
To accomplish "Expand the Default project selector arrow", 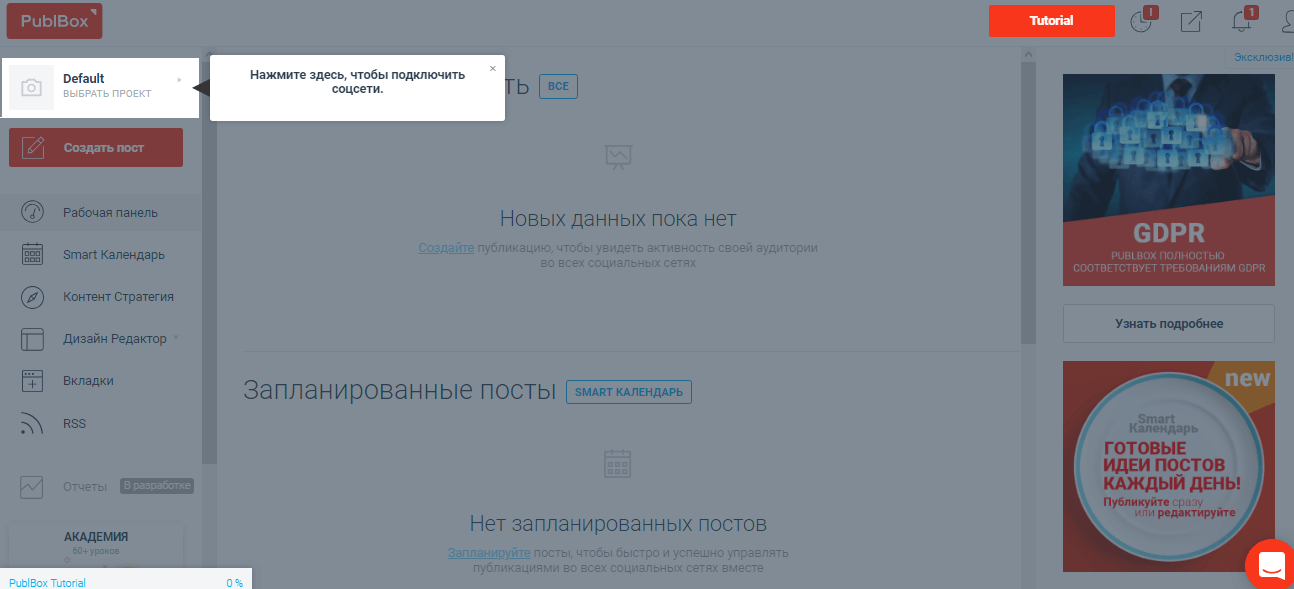I will 180,80.
